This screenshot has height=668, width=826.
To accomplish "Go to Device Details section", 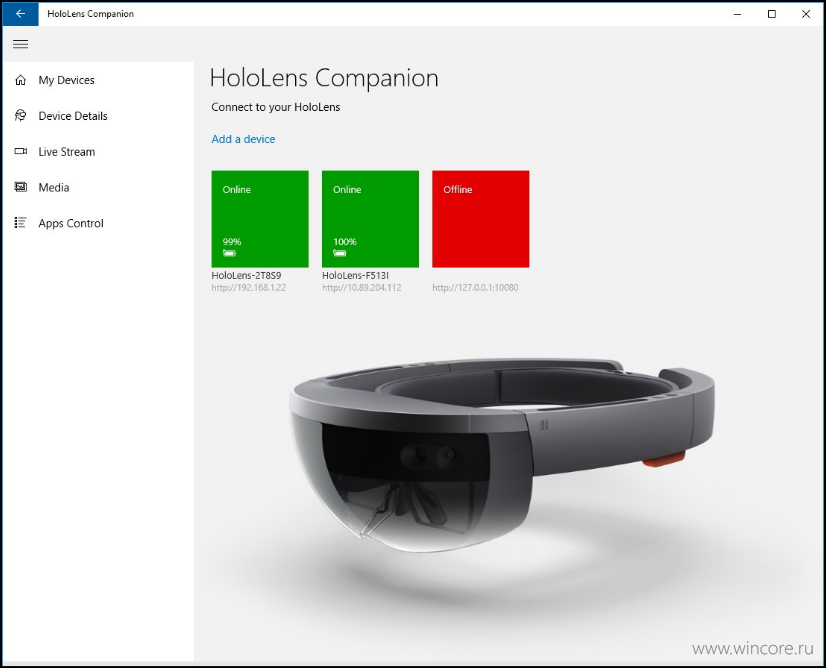I will [x=98, y=116].
